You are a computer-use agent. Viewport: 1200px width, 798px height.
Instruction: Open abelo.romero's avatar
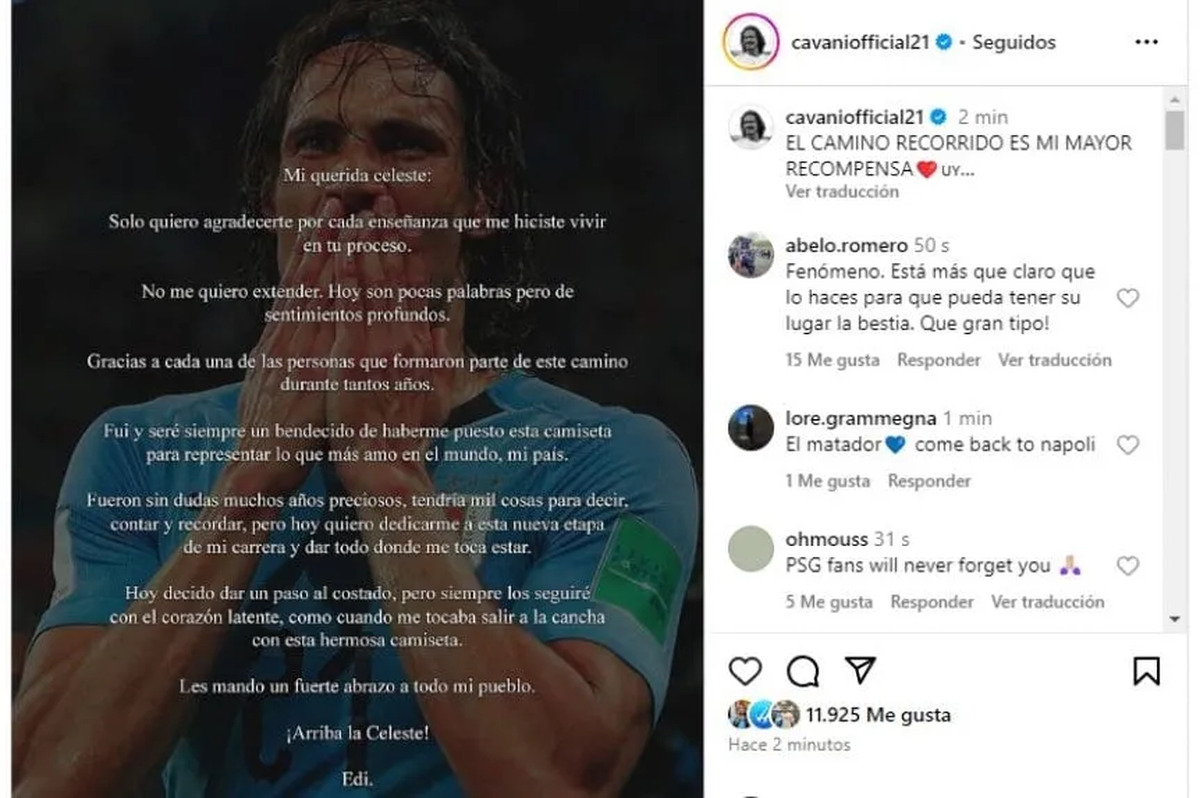click(750, 255)
